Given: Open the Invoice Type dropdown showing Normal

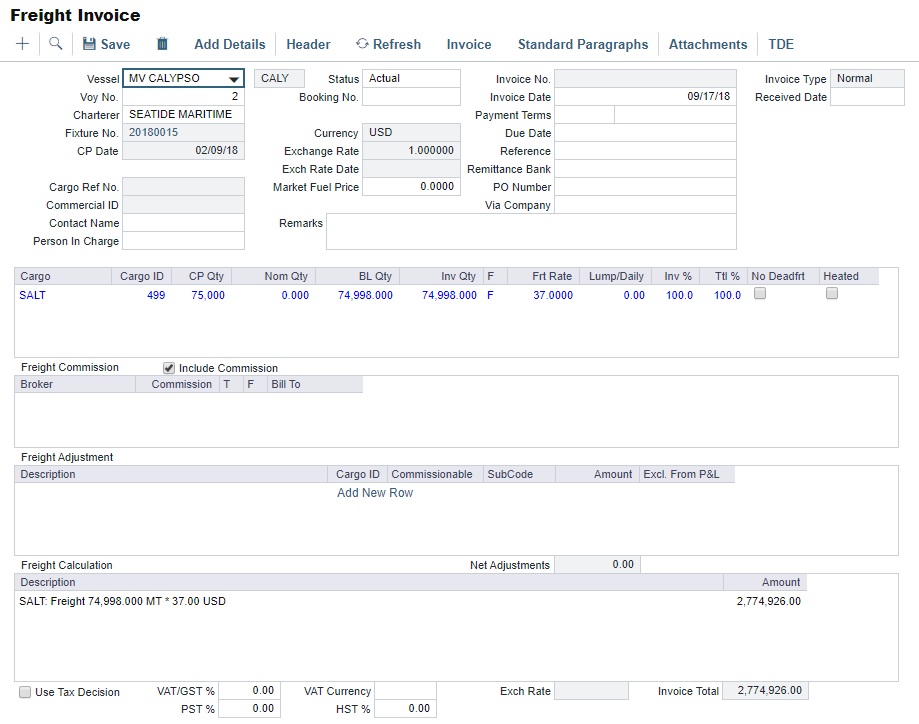Looking at the screenshot, I should (867, 78).
